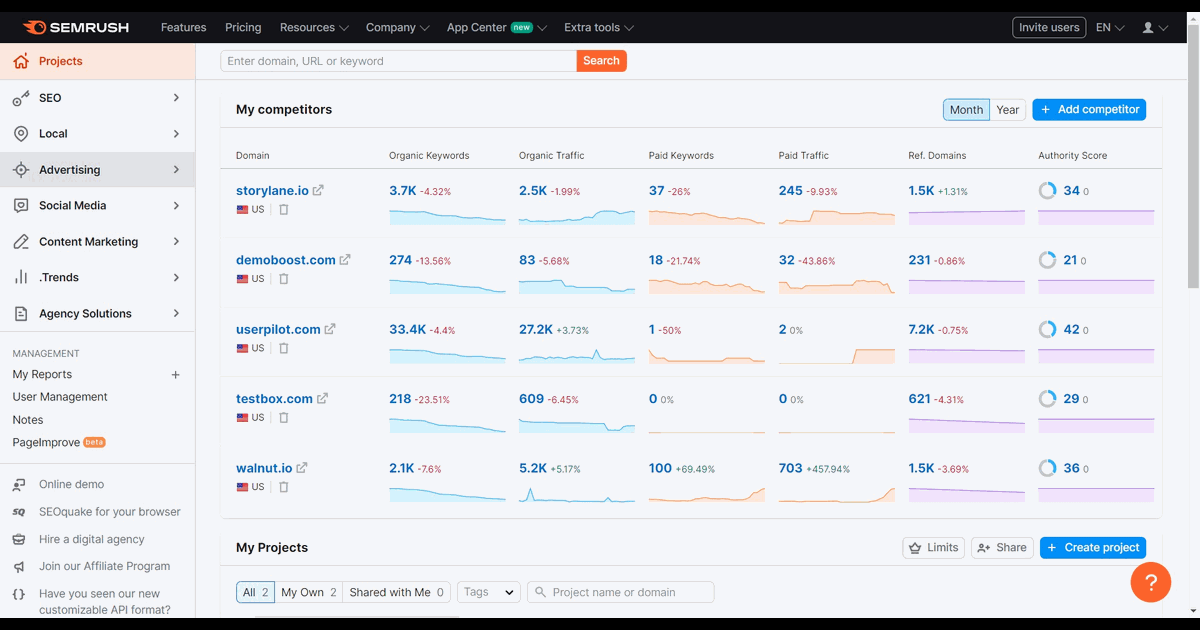Open the Notes sidebar link
This screenshot has width=1200, height=630.
click(28, 420)
